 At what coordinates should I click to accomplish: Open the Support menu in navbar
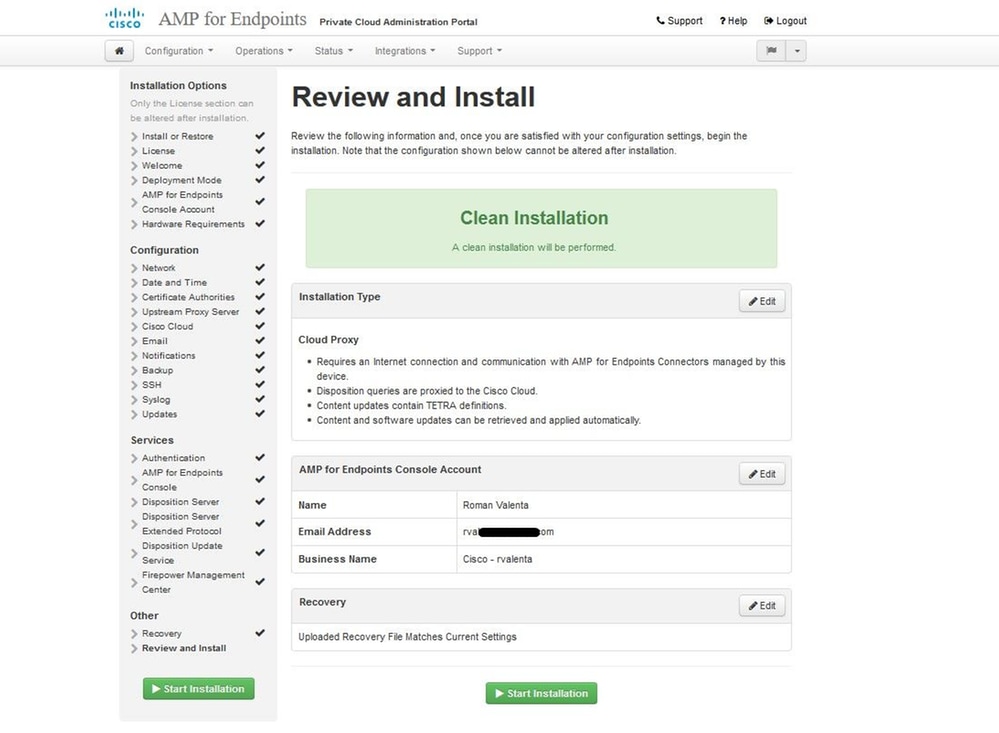[479, 51]
